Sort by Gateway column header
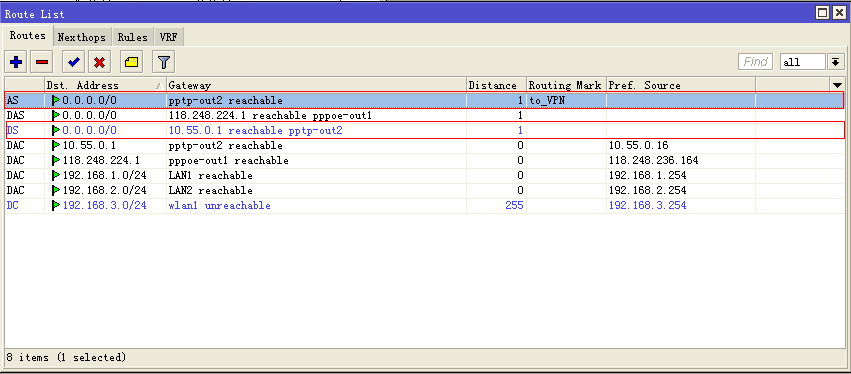The width and height of the screenshot is (851, 374). point(316,85)
